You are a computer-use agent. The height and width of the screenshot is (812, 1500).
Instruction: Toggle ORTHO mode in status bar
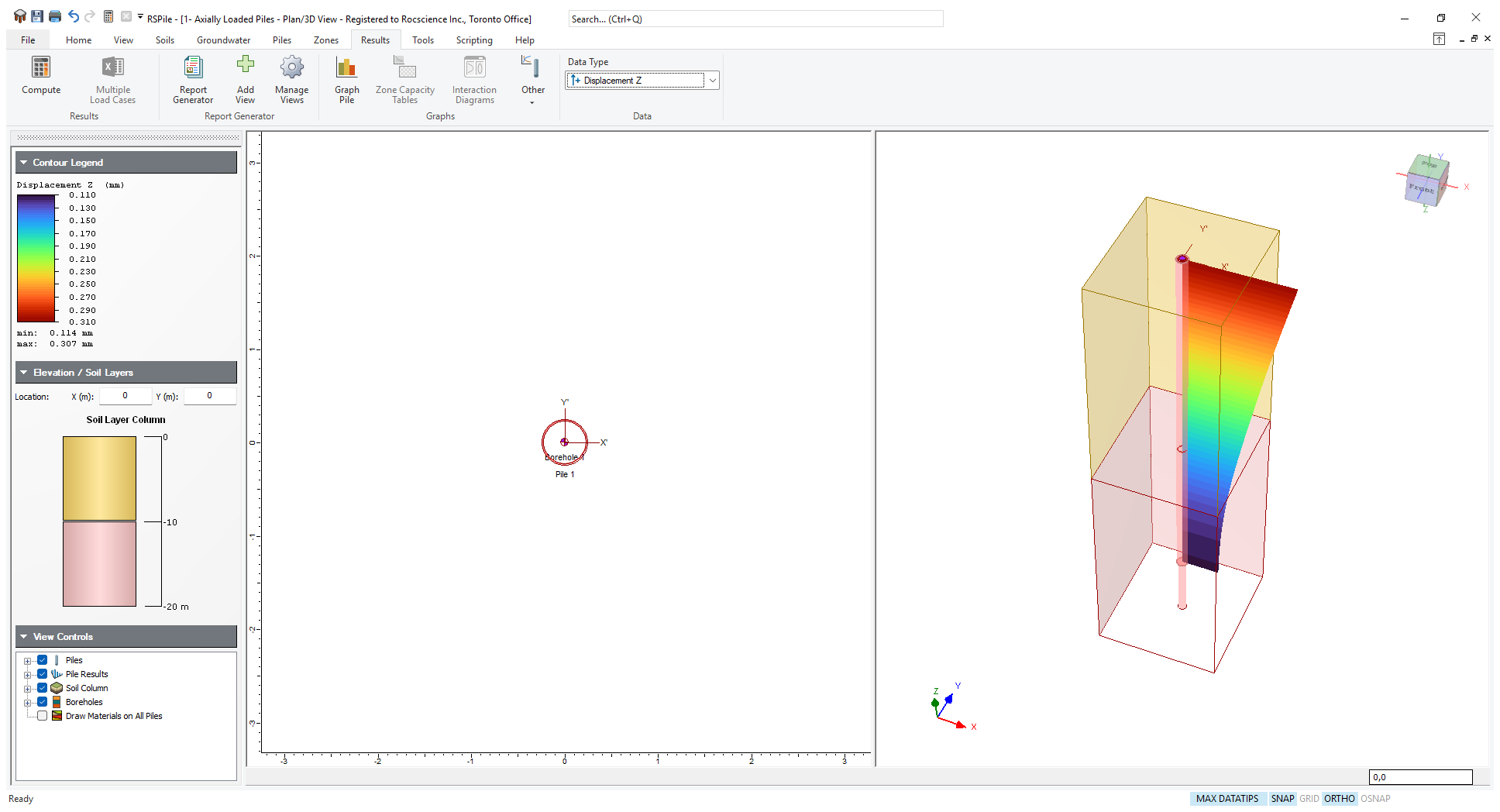pyautogui.click(x=1339, y=799)
